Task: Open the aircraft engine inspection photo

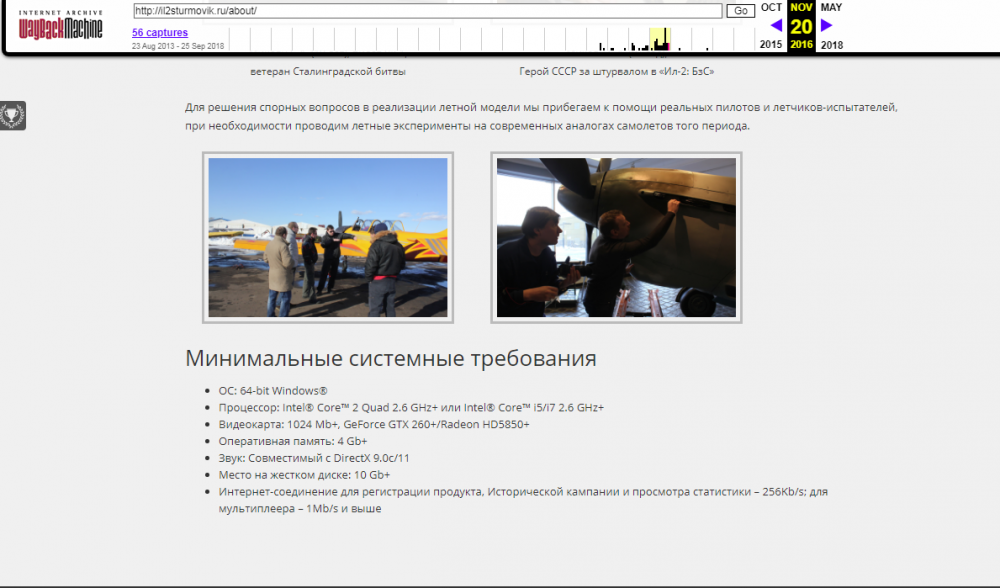Action: pos(616,237)
